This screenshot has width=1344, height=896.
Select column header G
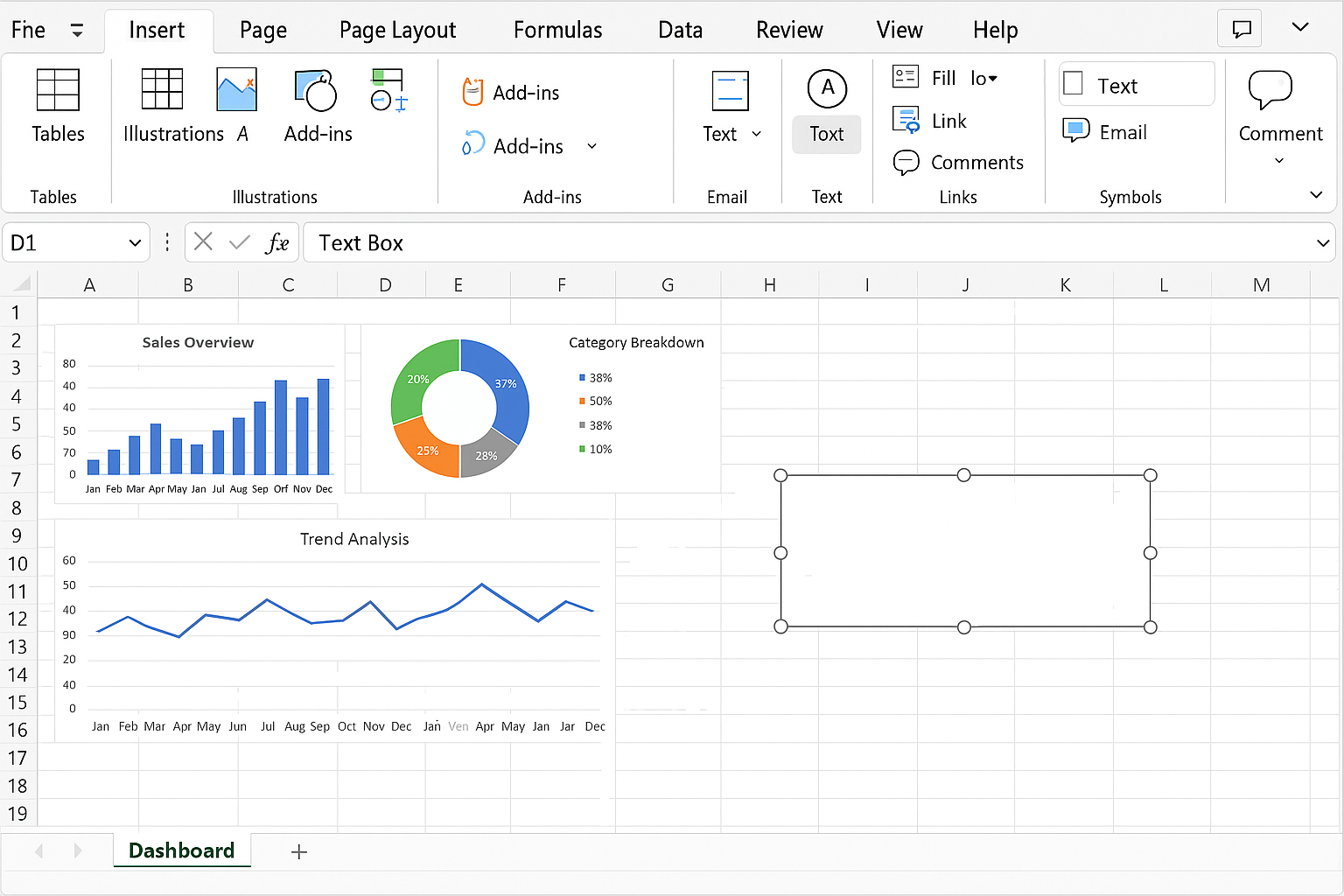(x=668, y=284)
